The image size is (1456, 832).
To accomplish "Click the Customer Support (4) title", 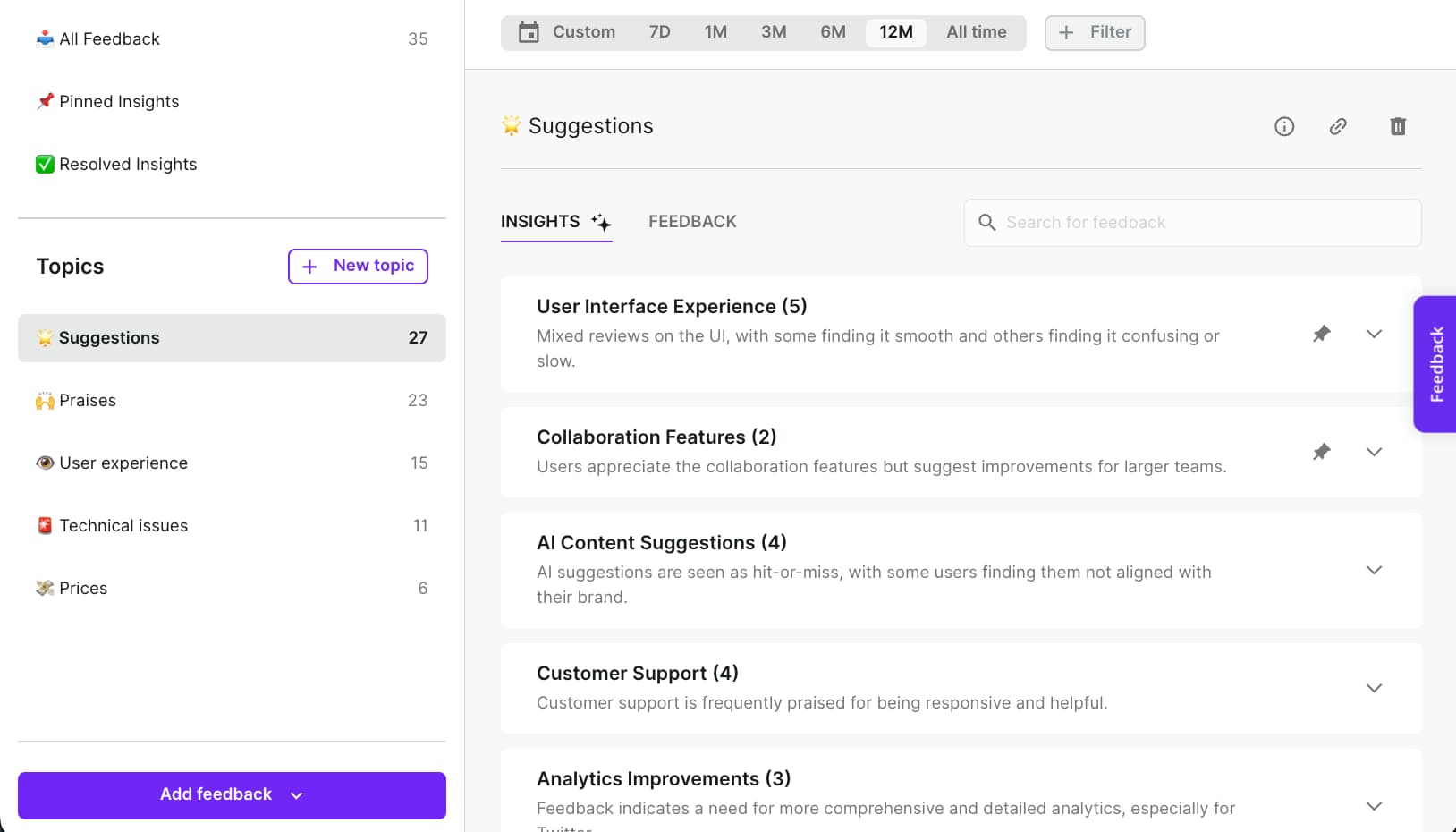I will click(x=638, y=673).
